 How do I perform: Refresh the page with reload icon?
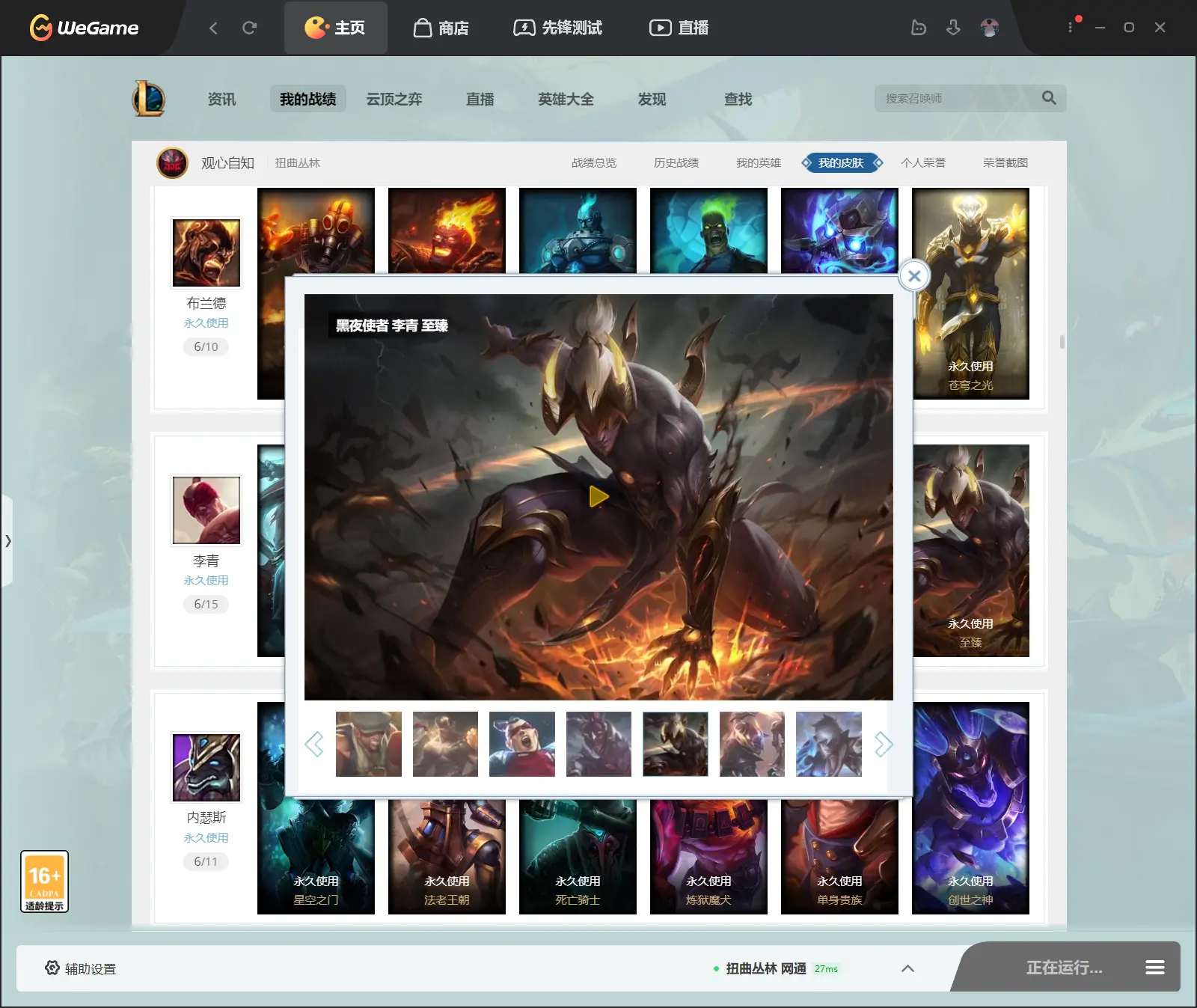(x=250, y=28)
